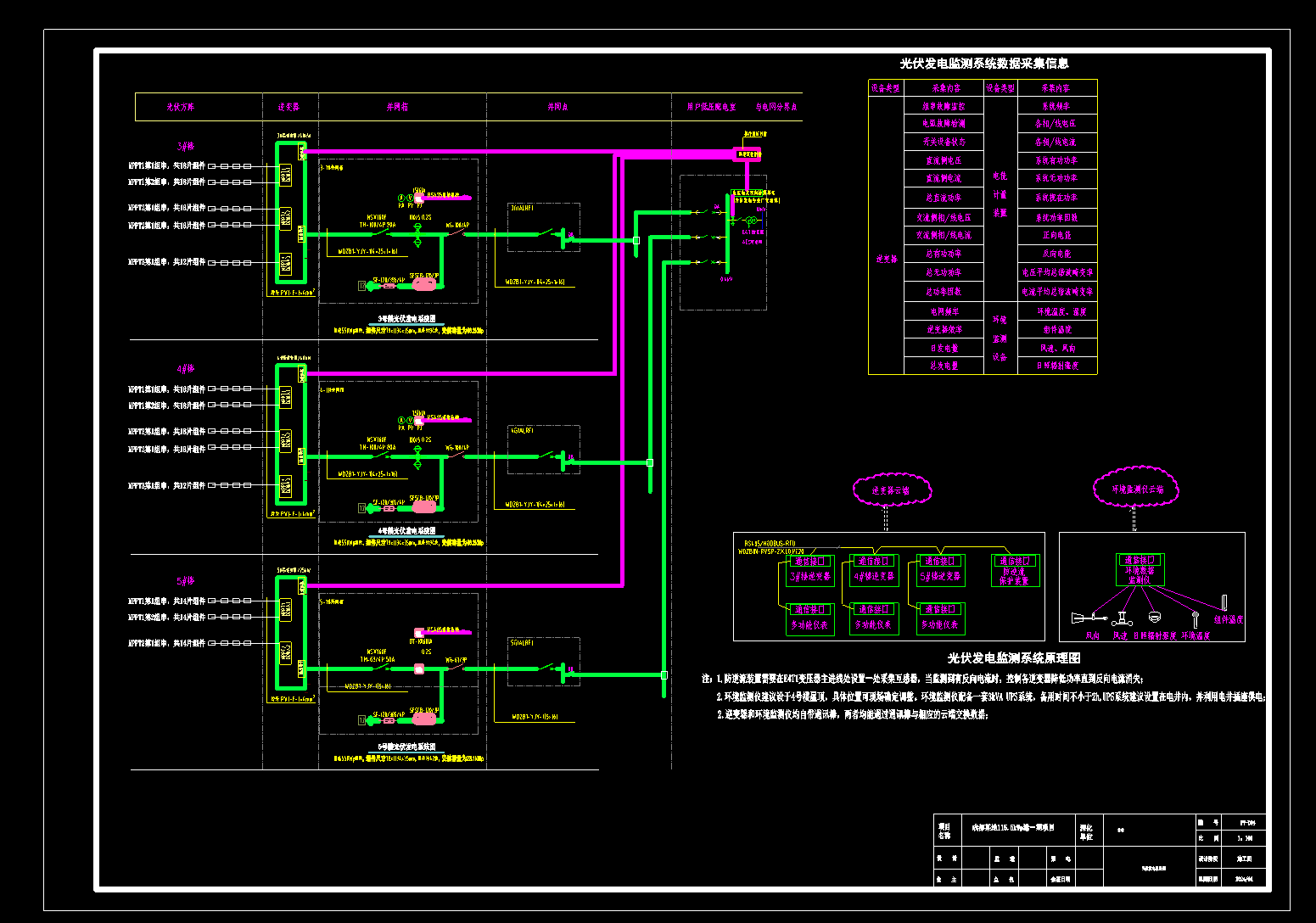1316x923 pixels.
Task: Click header label 并网点
Action: pos(557,107)
